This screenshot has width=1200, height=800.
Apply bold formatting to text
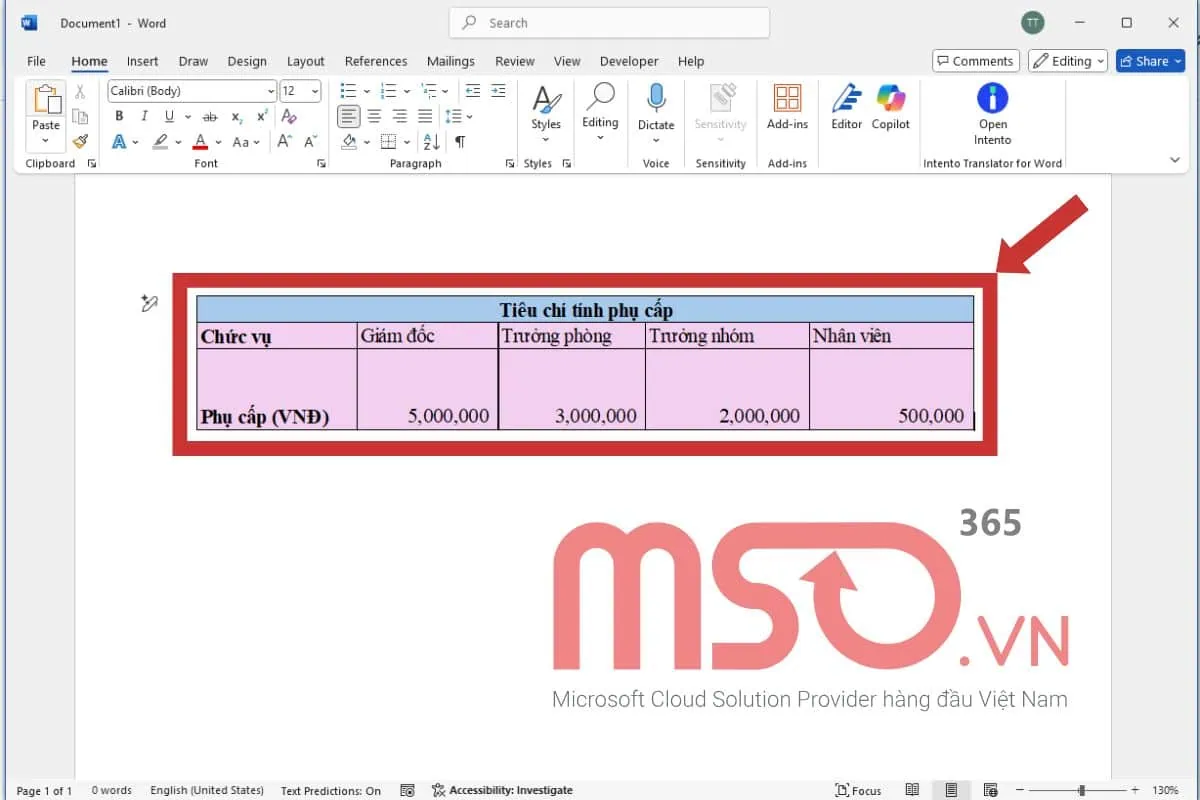point(119,116)
